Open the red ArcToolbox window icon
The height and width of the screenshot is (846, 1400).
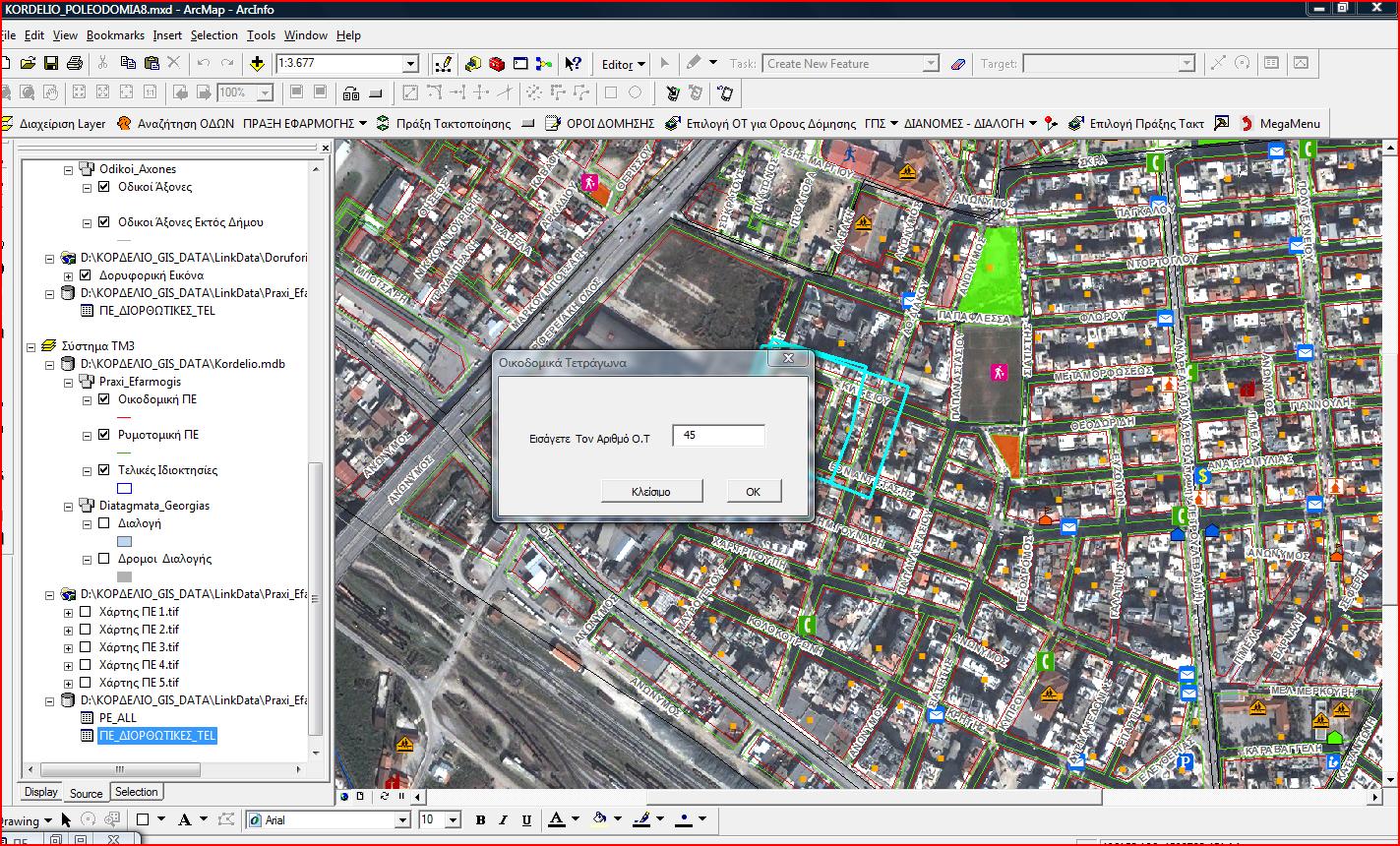coord(497,63)
